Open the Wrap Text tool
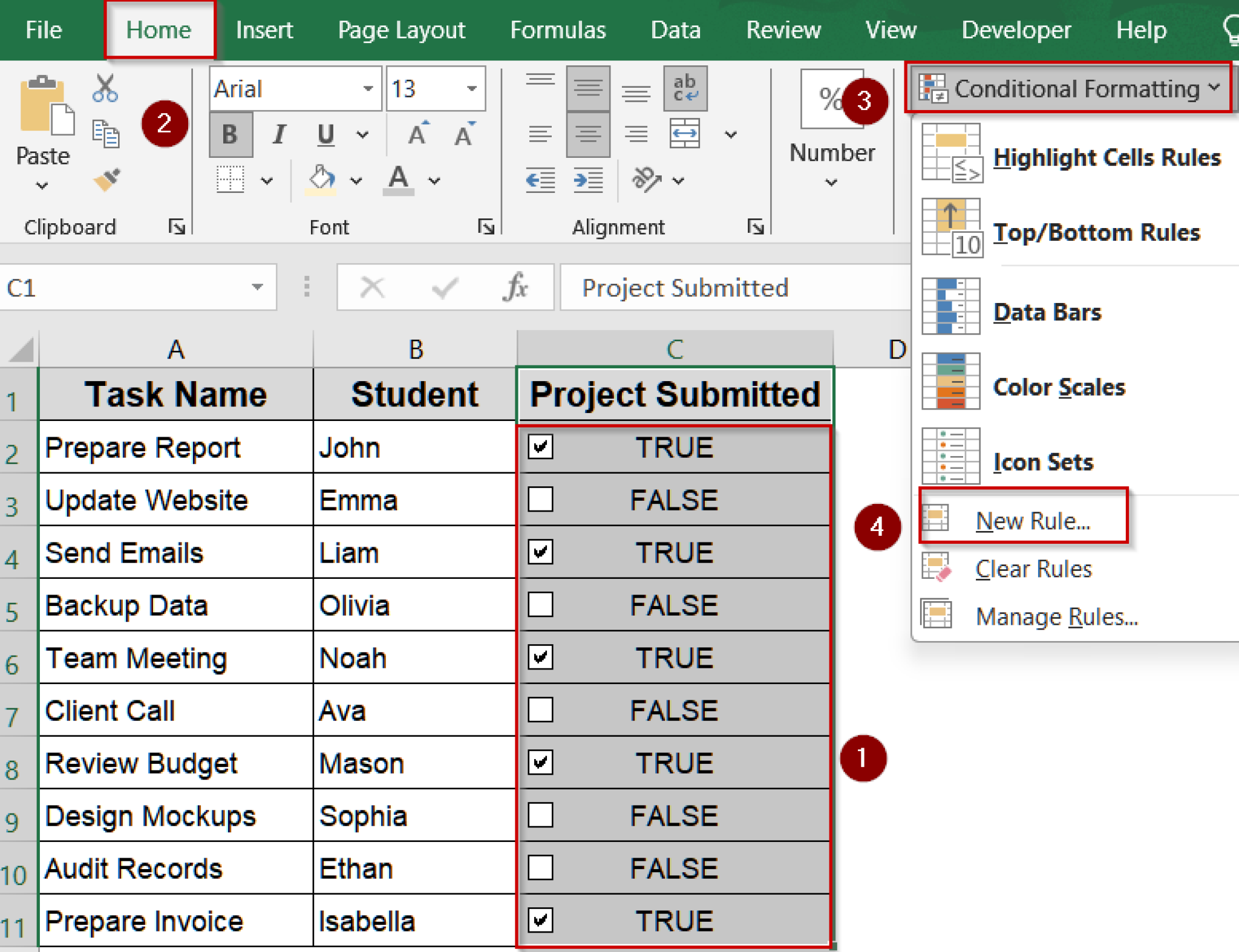This screenshot has width=1239, height=952. click(x=685, y=88)
